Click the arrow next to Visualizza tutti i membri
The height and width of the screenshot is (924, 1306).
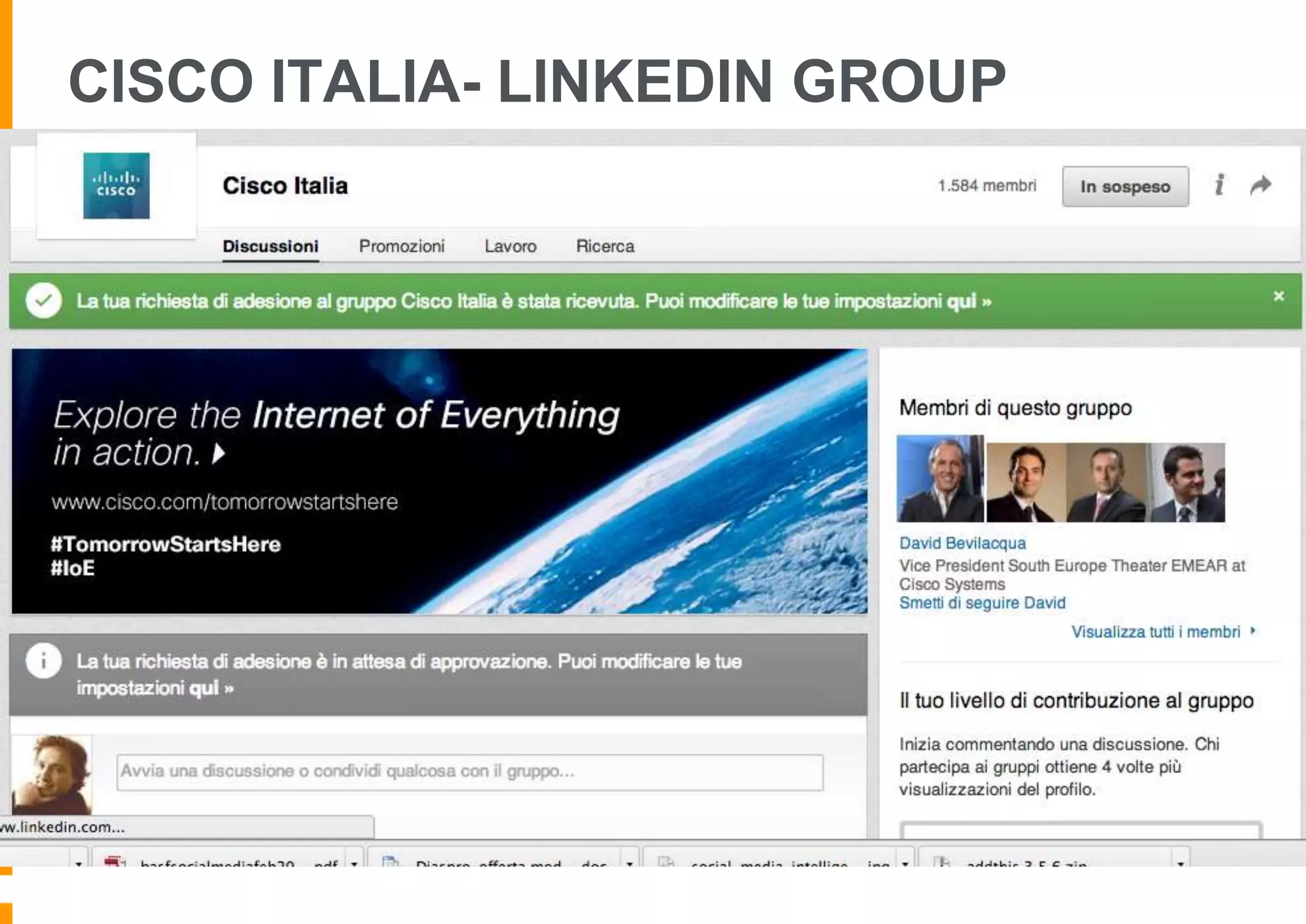click(x=1253, y=631)
